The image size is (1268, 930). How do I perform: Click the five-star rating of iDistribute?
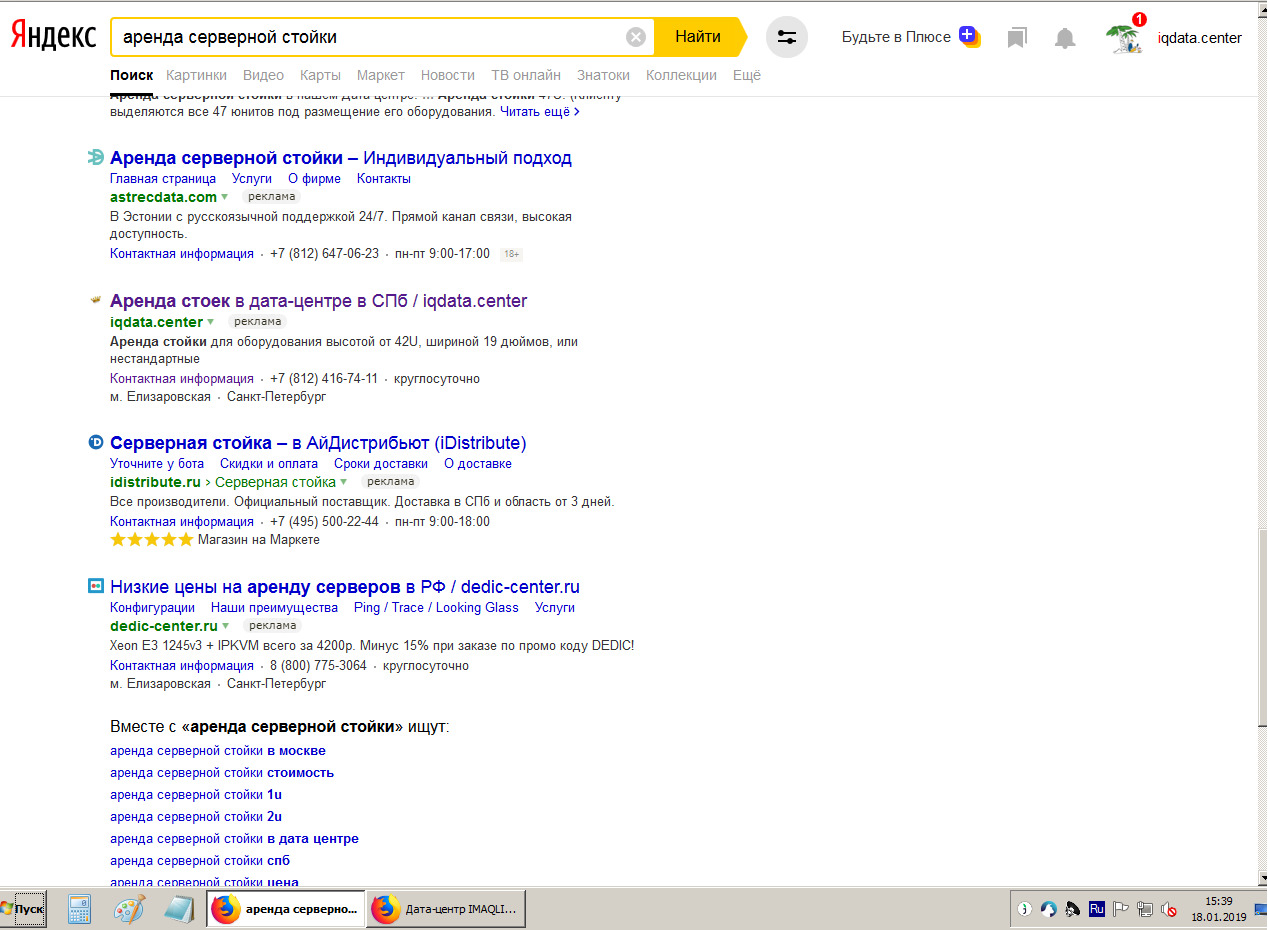tap(151, 540)
